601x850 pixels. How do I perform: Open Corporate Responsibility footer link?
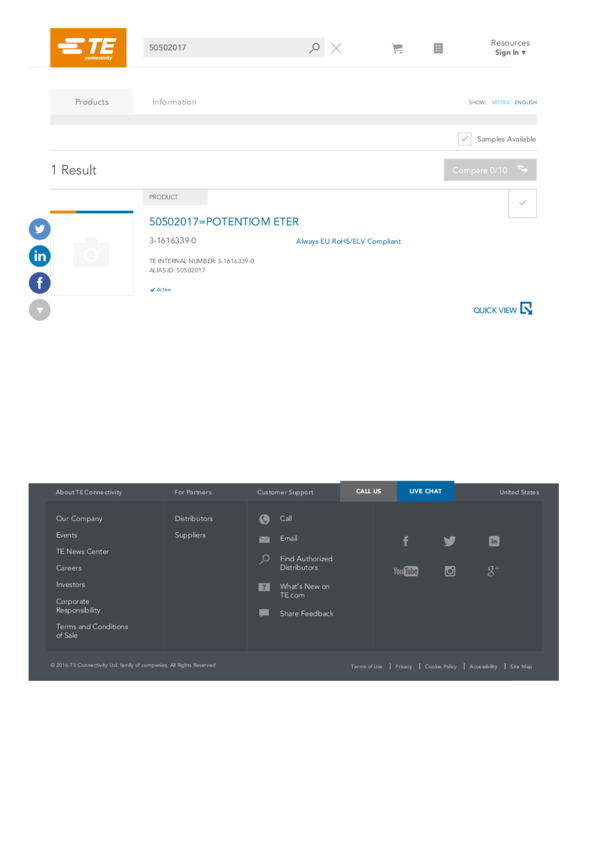click(78, 606)
